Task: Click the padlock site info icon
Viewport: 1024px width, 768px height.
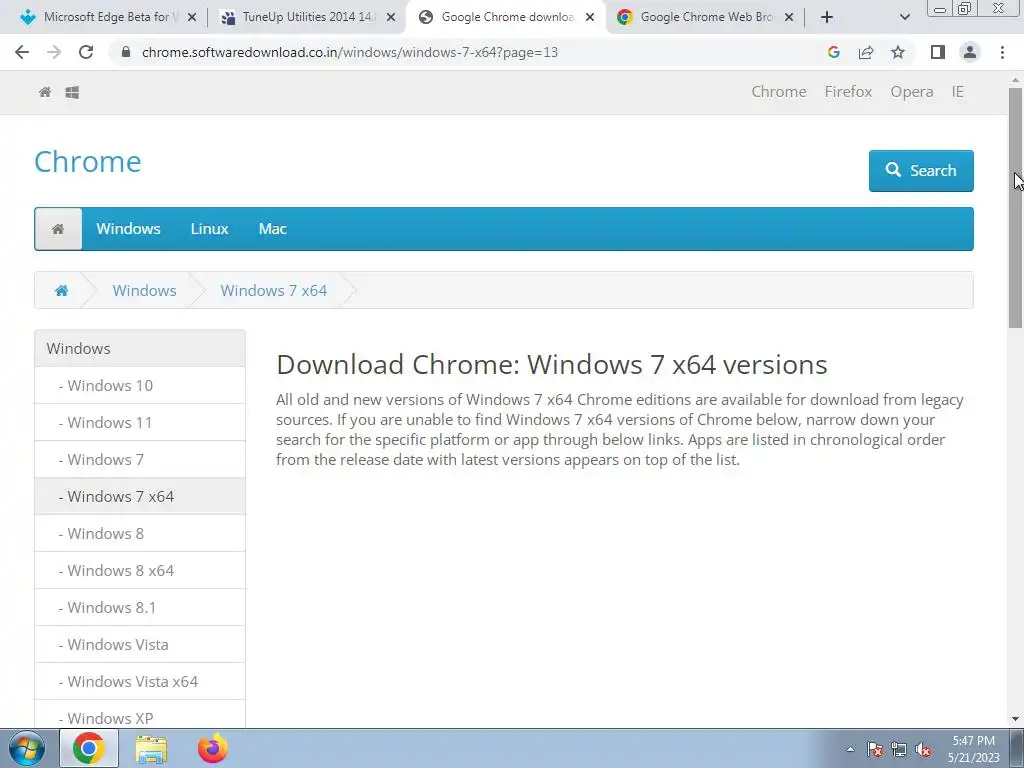Action: (126, 52)
